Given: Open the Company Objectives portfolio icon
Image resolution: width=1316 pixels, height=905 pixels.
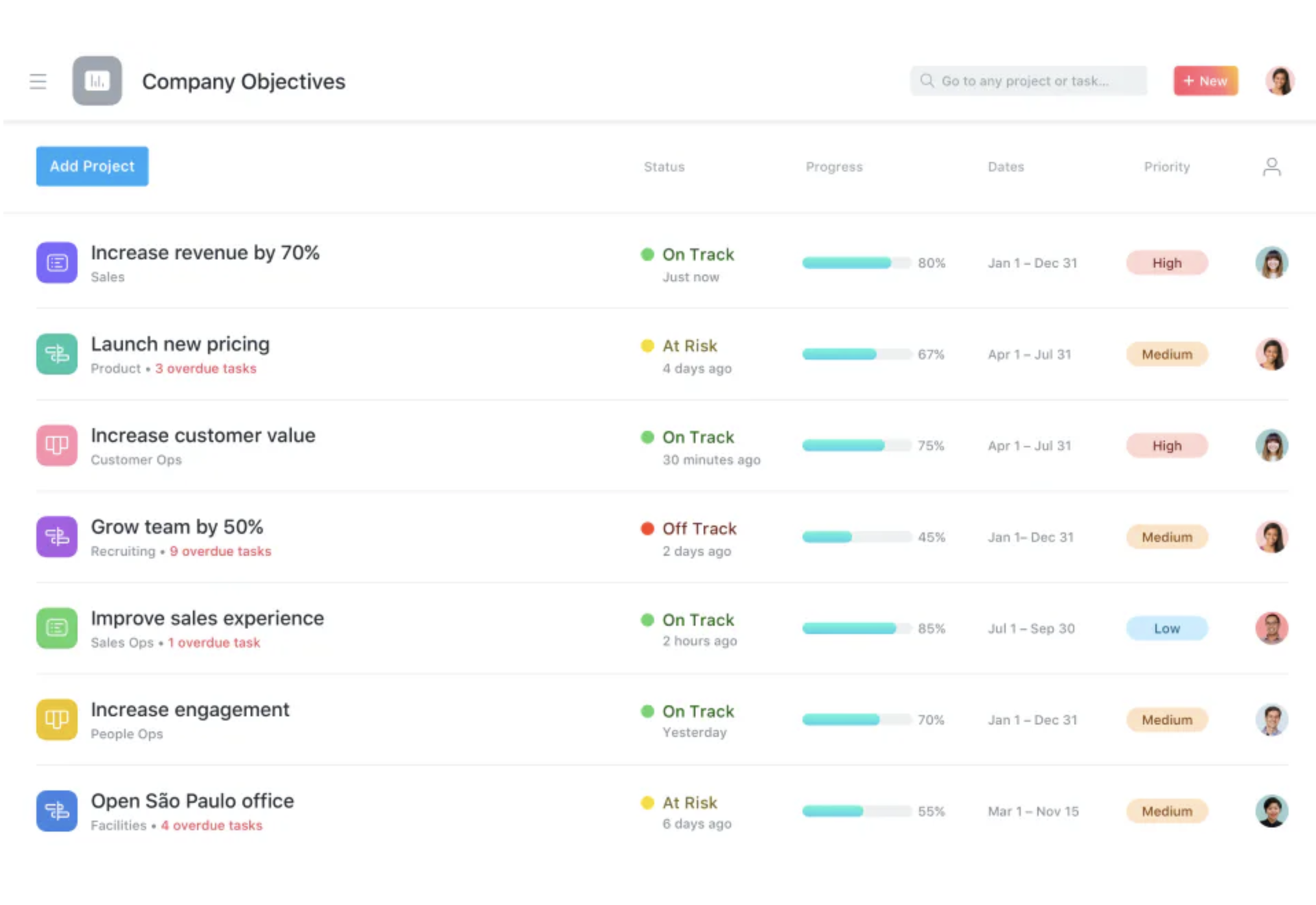Looking at the screenshot, I should 97,81.
